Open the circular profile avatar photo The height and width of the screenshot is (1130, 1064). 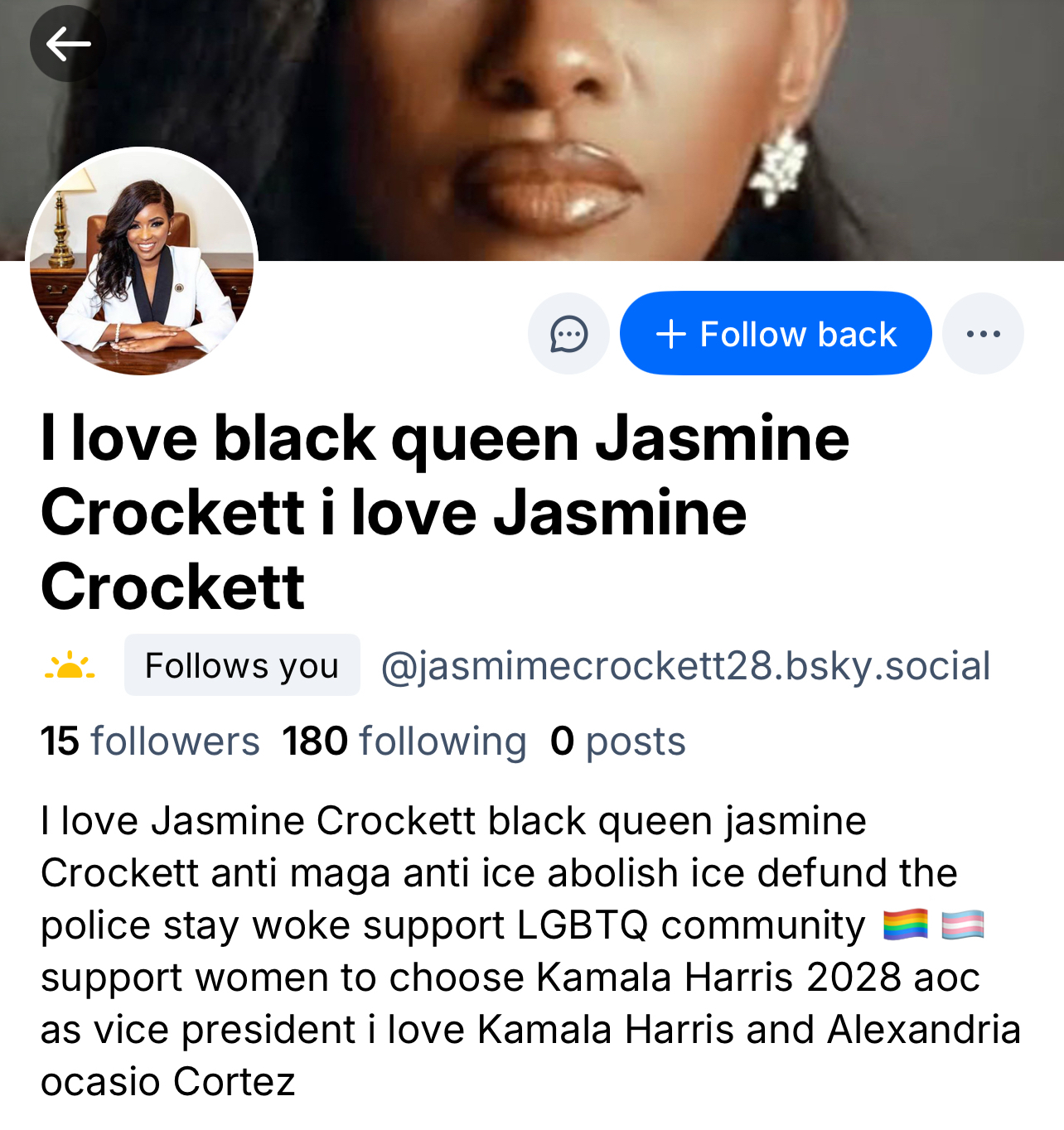(x=143, y=263)
